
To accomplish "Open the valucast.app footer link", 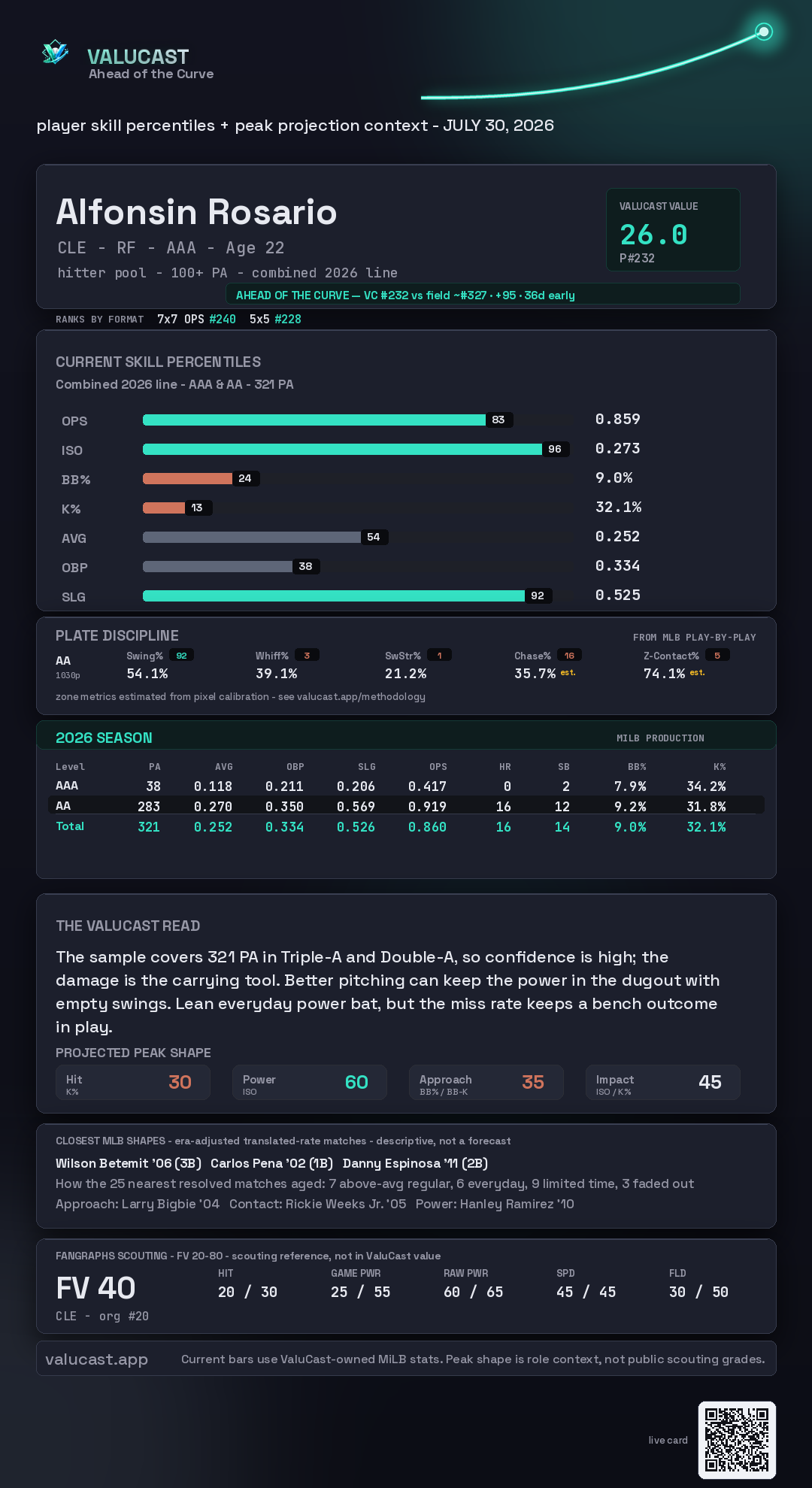I will pyautogui.click(x=97, y=1359).
